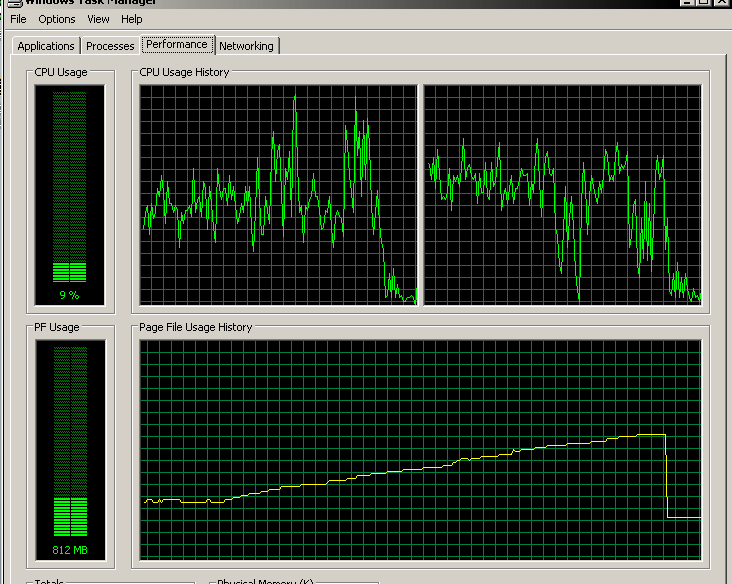Click the '812 MB' PF usage value
The height and width of the screenshot is (584, 732).
pos(70,550)
